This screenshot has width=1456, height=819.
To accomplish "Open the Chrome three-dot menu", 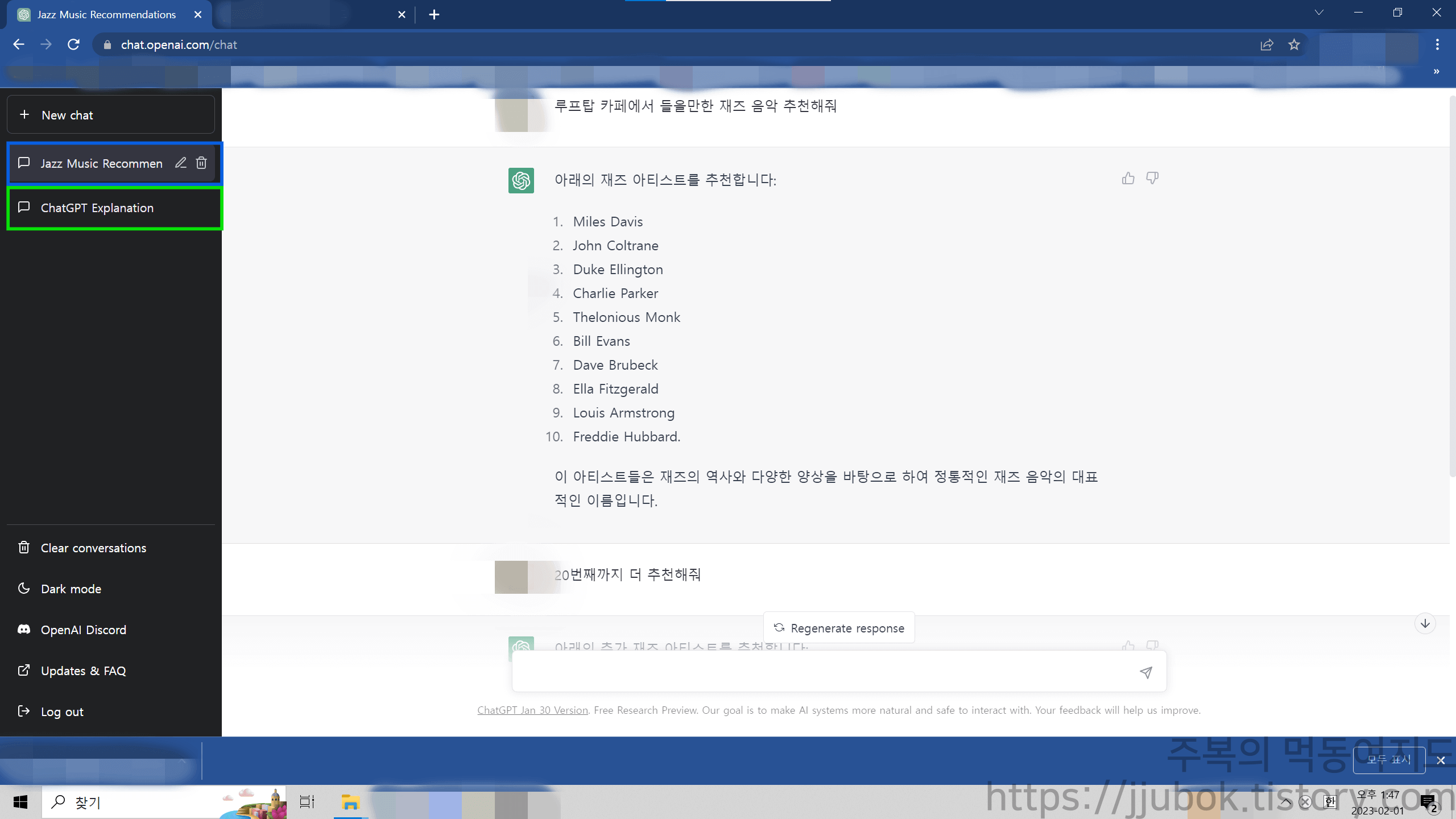I will click(1437, 45).
